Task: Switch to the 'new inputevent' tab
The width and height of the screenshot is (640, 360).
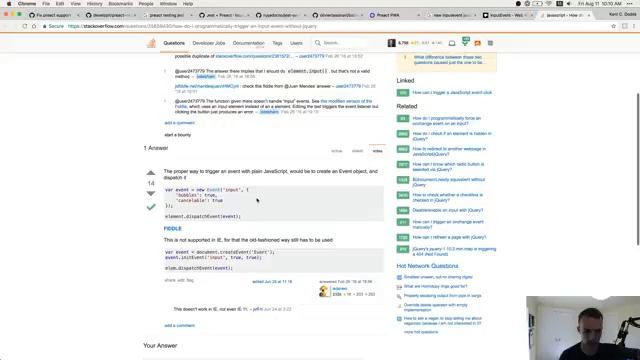Action: [x=450, y=15]
